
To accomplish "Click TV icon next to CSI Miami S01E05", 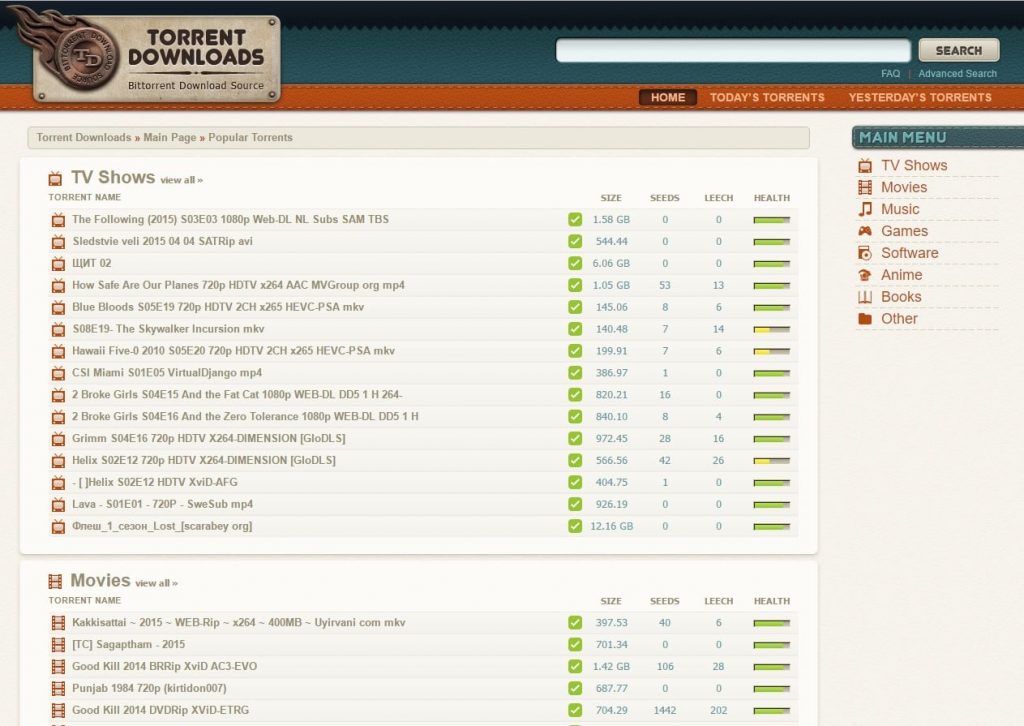I will tap(58, 373).
